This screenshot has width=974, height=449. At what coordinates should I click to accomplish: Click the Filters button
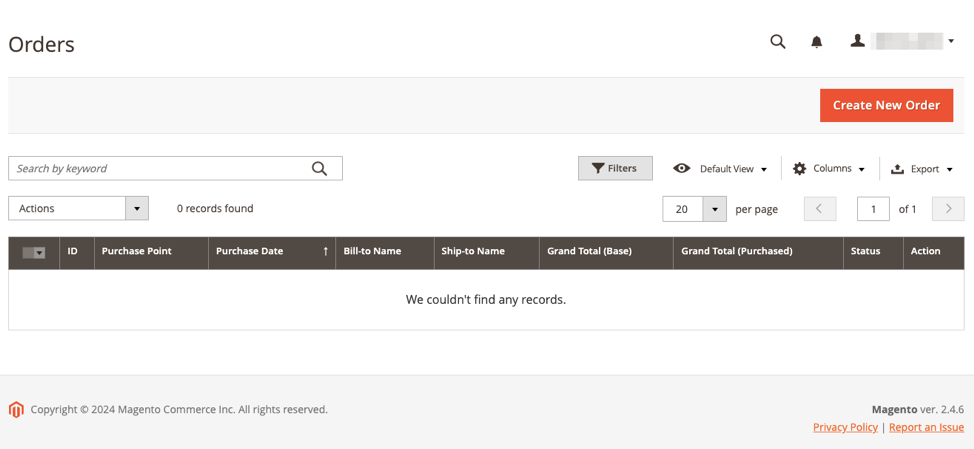pos(615,169)
